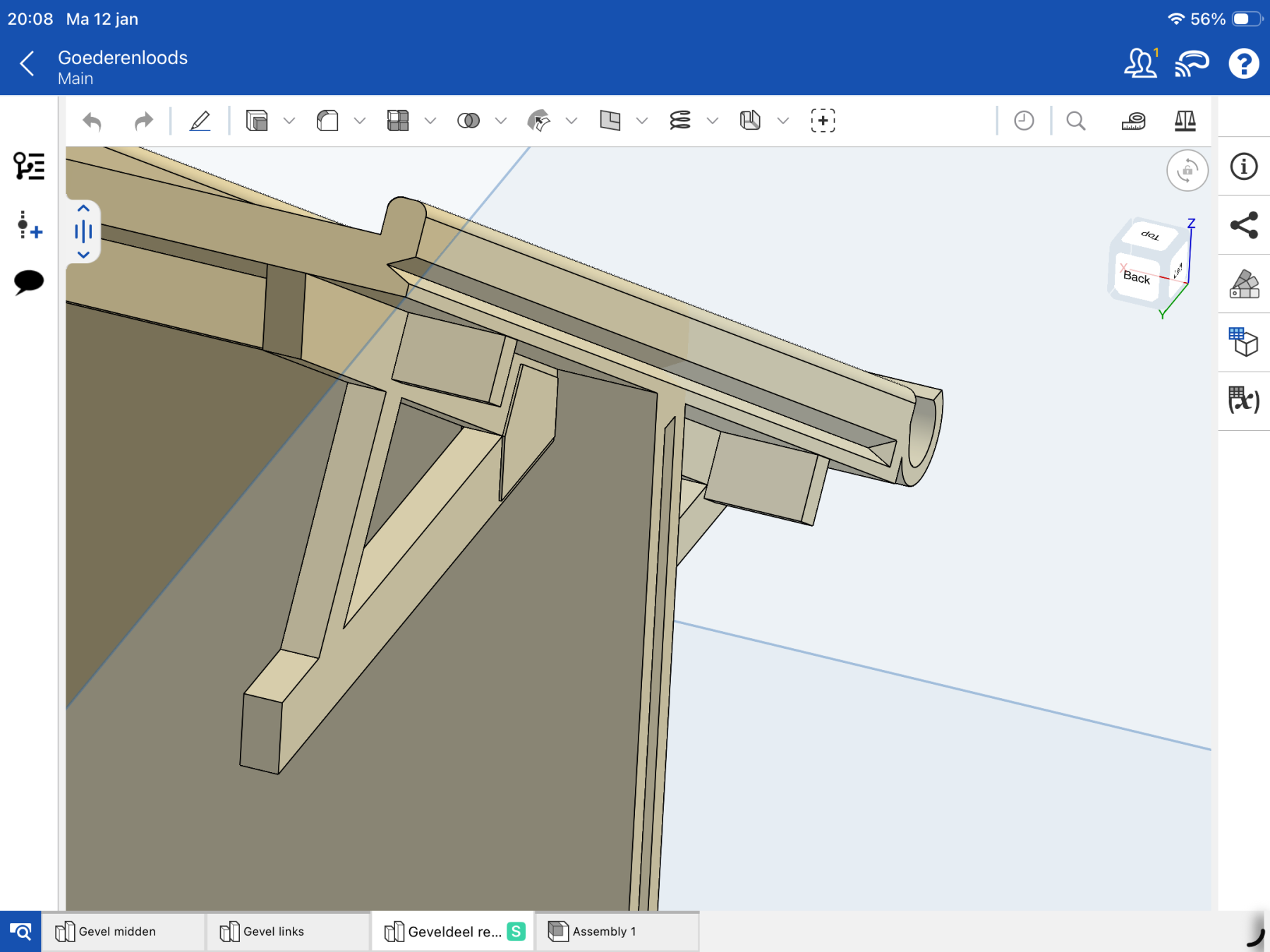Switch to the Gevel midden tab
This screenshot has width=1270, height=952.
(x=117, y=932)
